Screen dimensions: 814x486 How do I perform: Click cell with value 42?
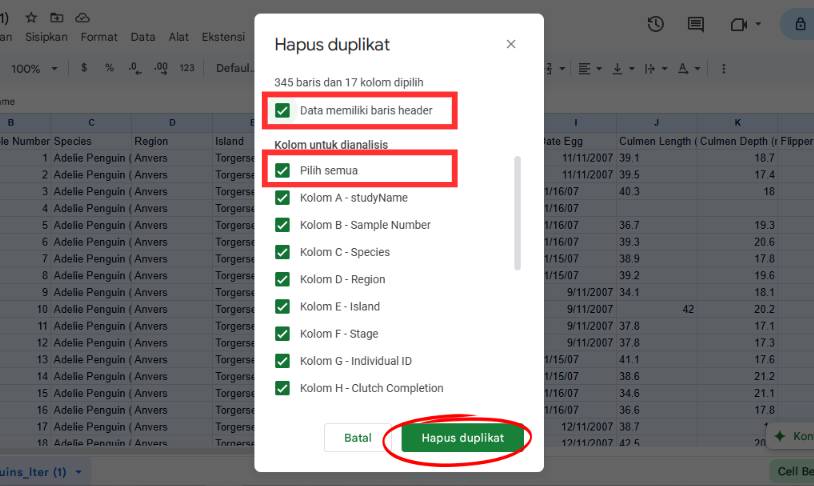point(656,309)
